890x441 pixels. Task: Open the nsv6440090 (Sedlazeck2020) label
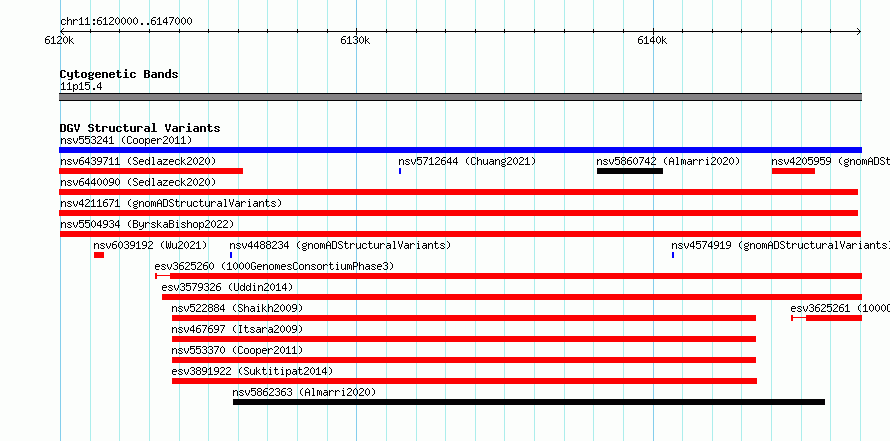[x=138, y=182]
